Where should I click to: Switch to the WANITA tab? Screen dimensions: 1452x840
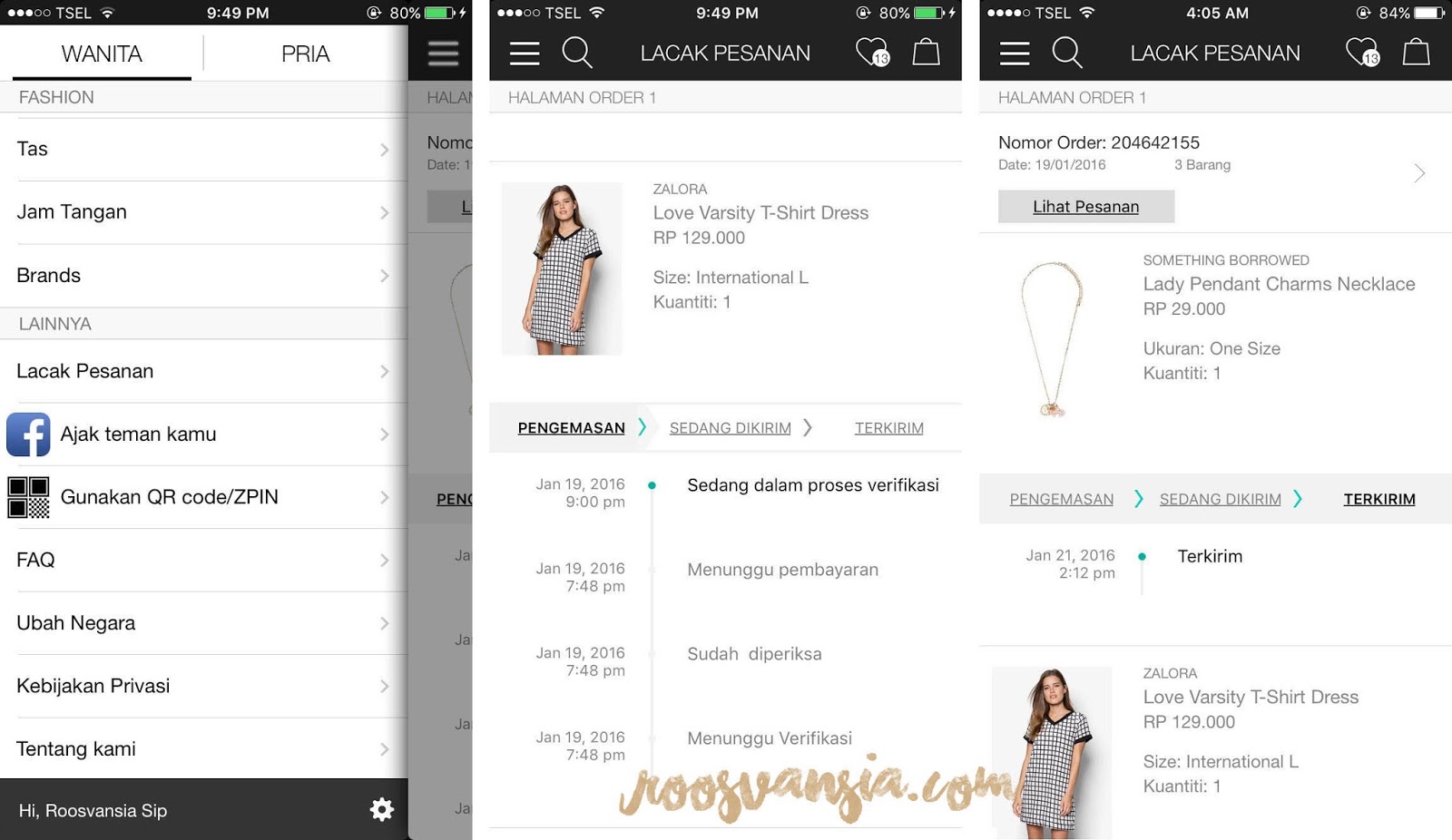pyautogui.click(x=102, y=54)
